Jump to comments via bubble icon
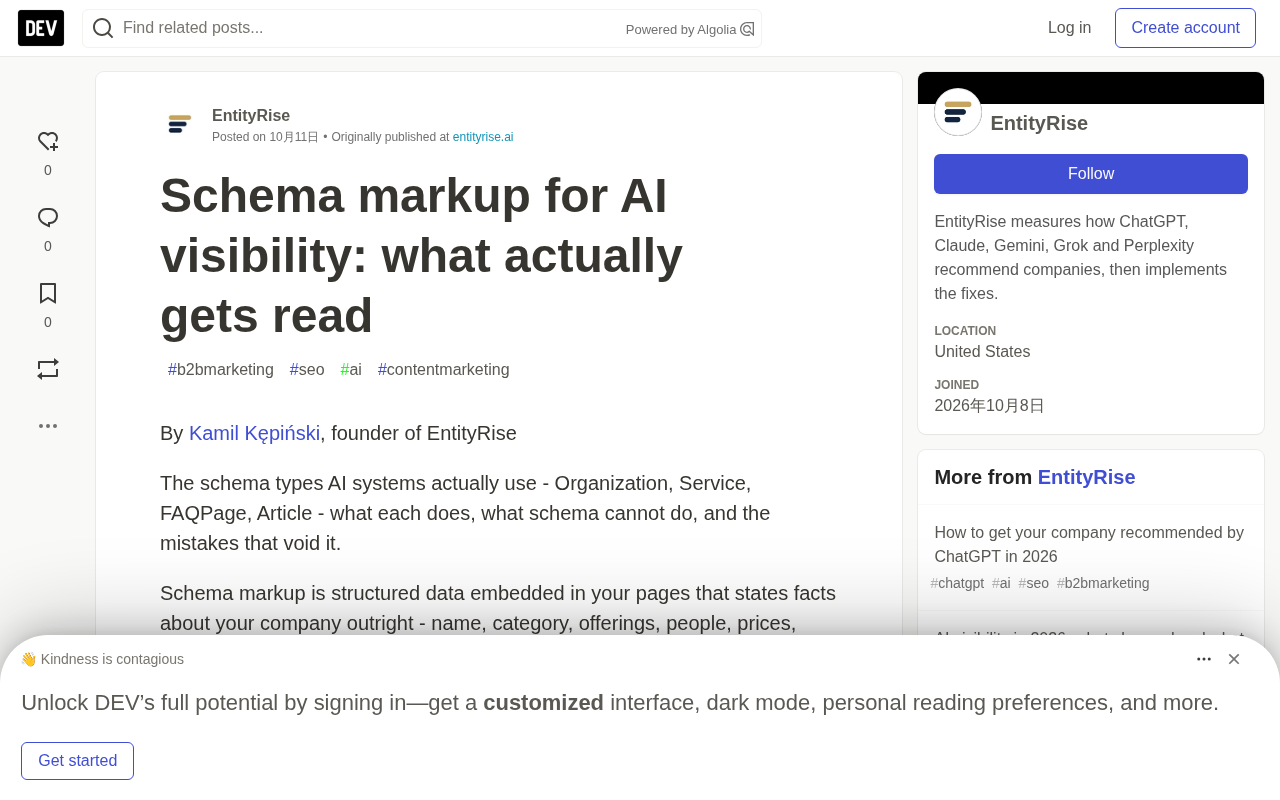 pos(48,218)
